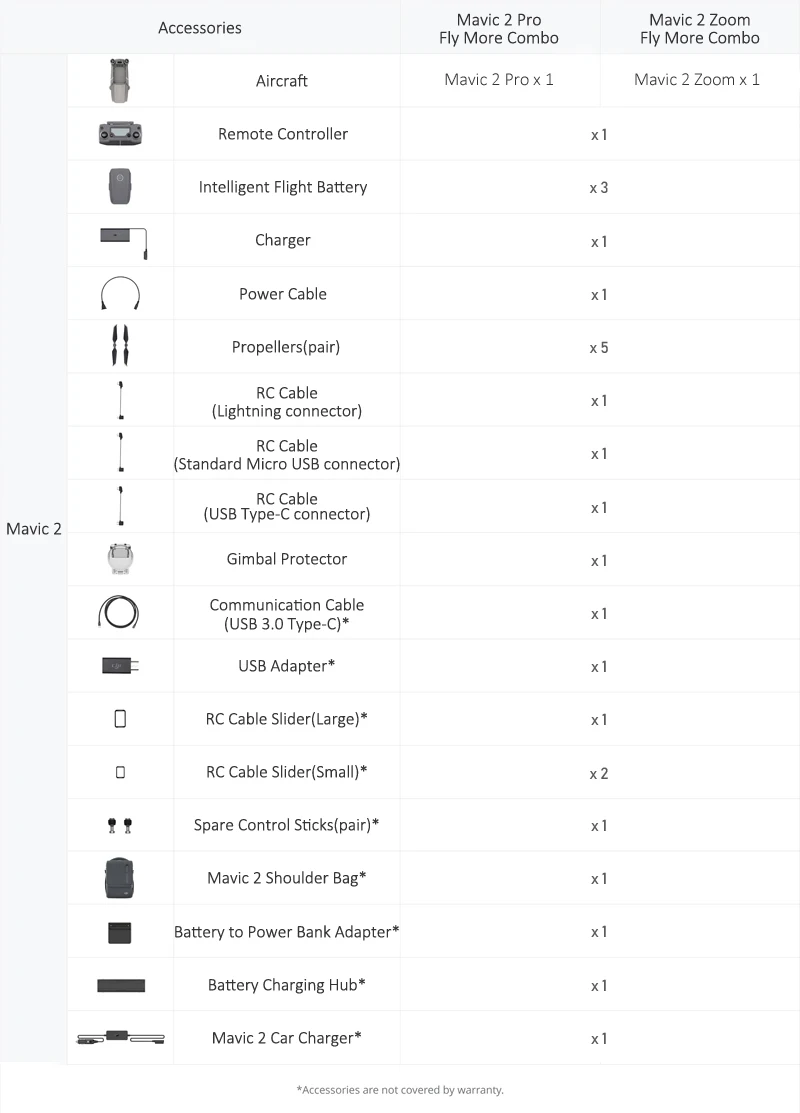This screenshot has width=800, height=1113.
Task: Click the Mavic 2 Zoom Fly More Combo header
Action: click(700, 28)
